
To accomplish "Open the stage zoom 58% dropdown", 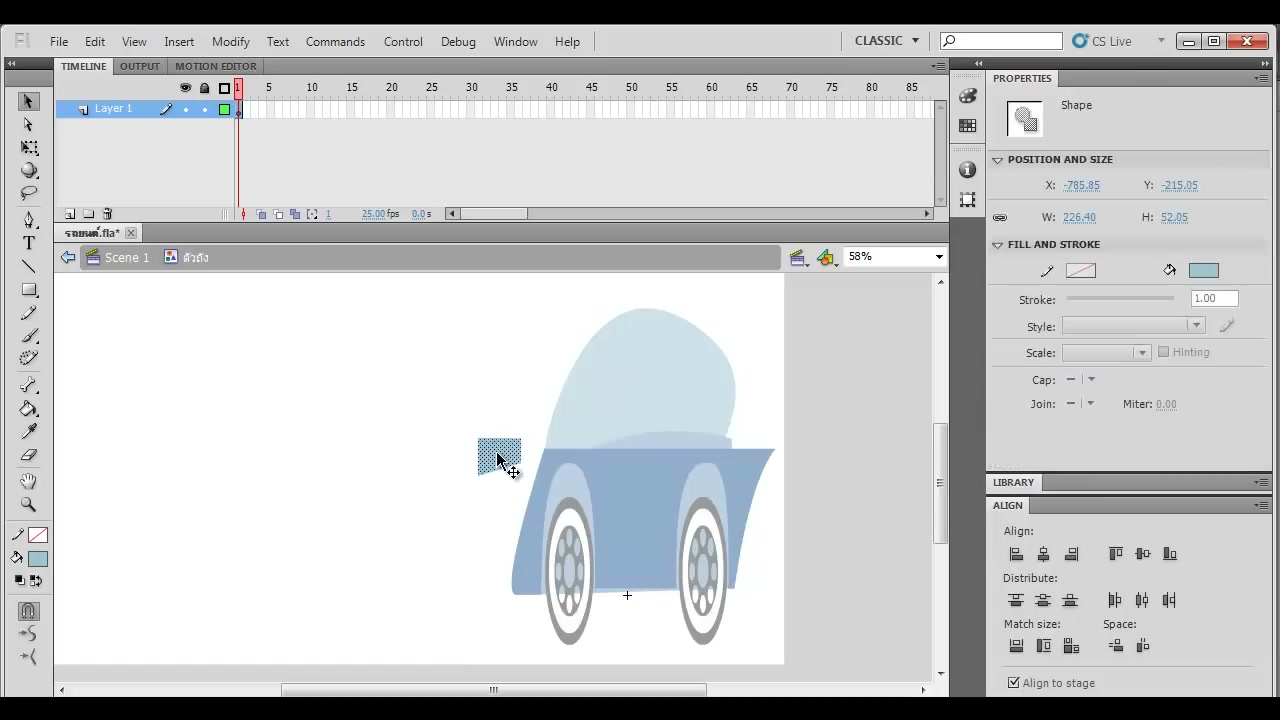I will tap(895, 257).
